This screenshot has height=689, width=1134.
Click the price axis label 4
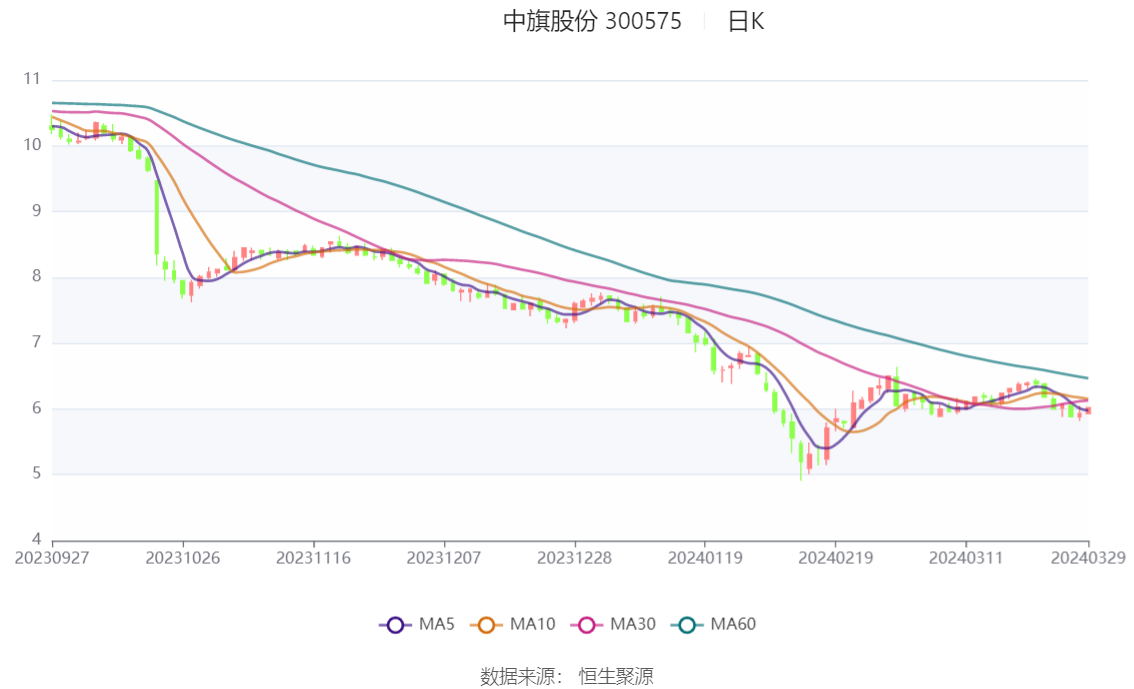coord(36,539)
